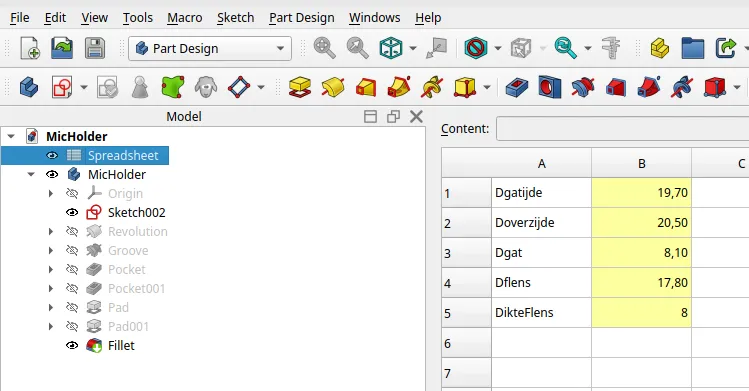Open the Sketch menu
Screen dimensions: 749x391
click(x=235, y=18)
